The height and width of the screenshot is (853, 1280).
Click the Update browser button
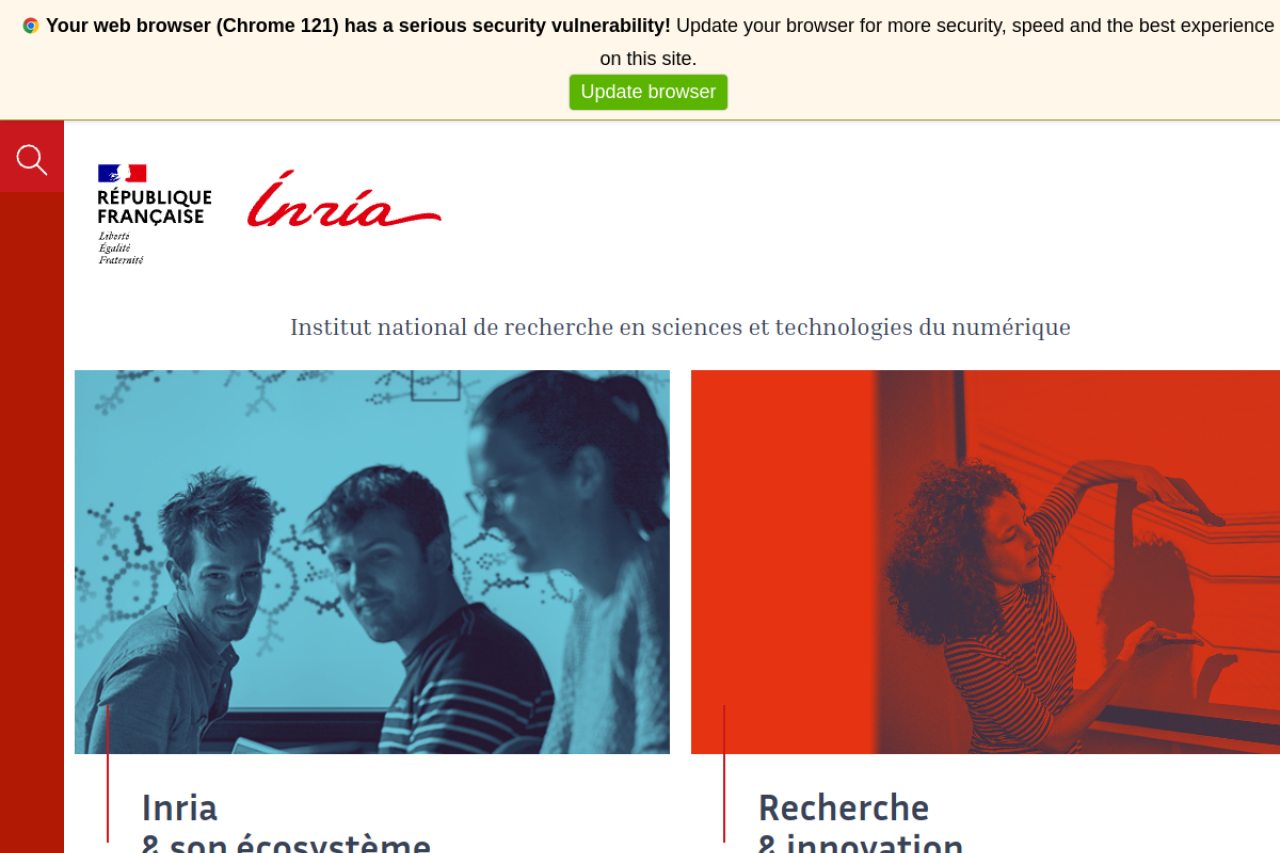[648, 92]
